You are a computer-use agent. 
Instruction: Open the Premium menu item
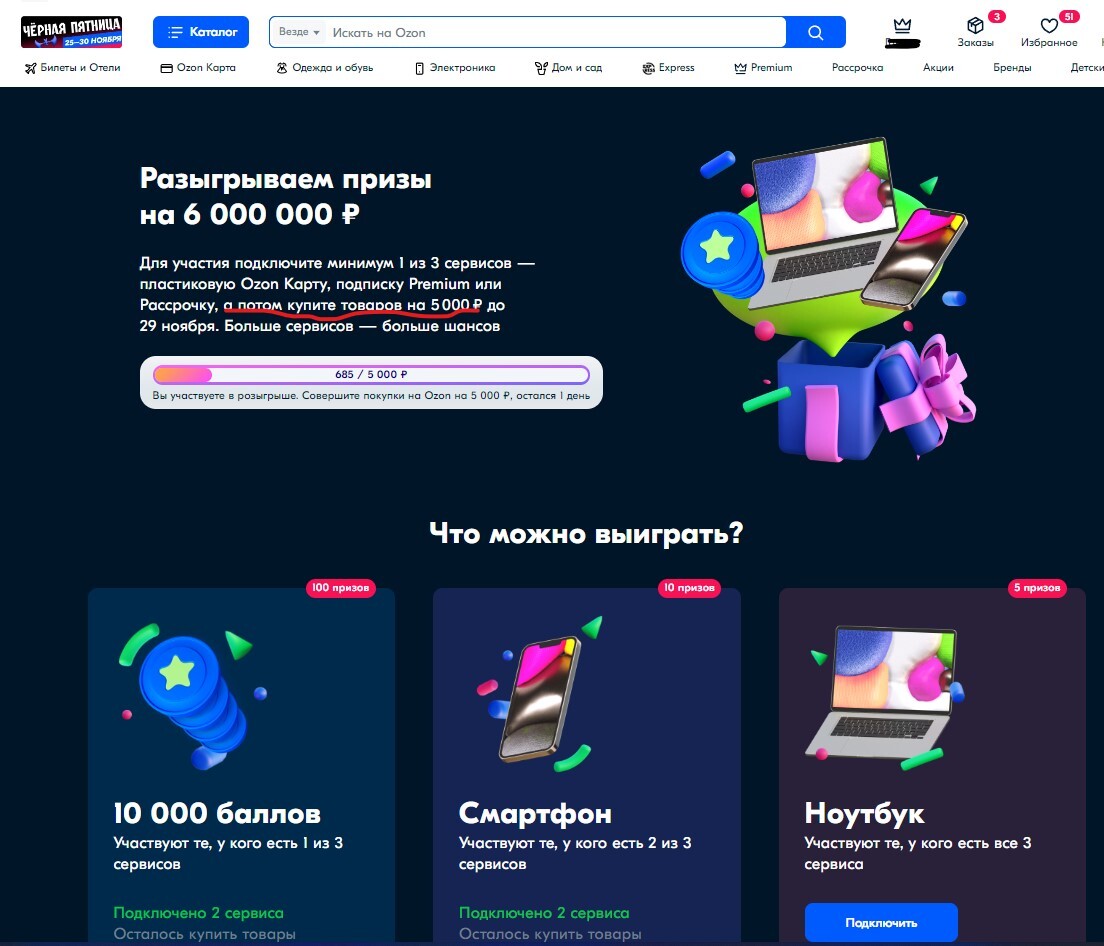coord(763,68)
